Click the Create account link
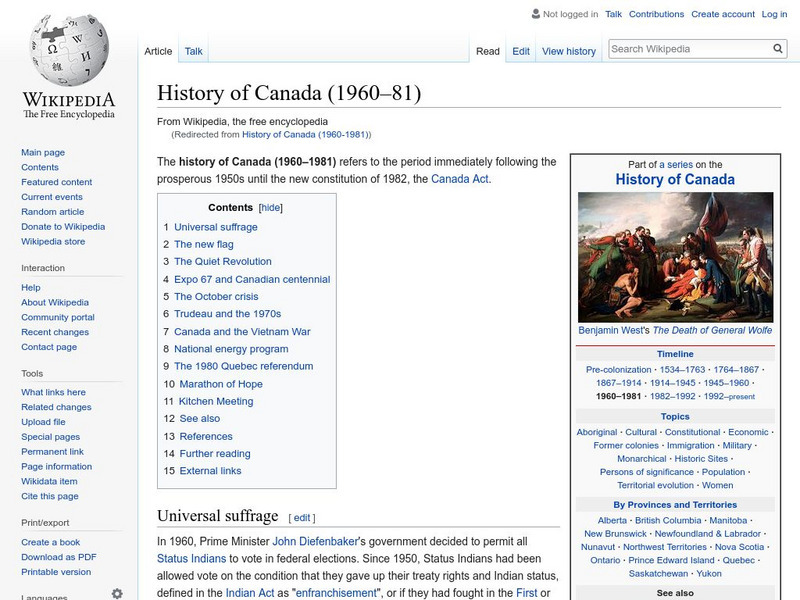 point(722,13)
